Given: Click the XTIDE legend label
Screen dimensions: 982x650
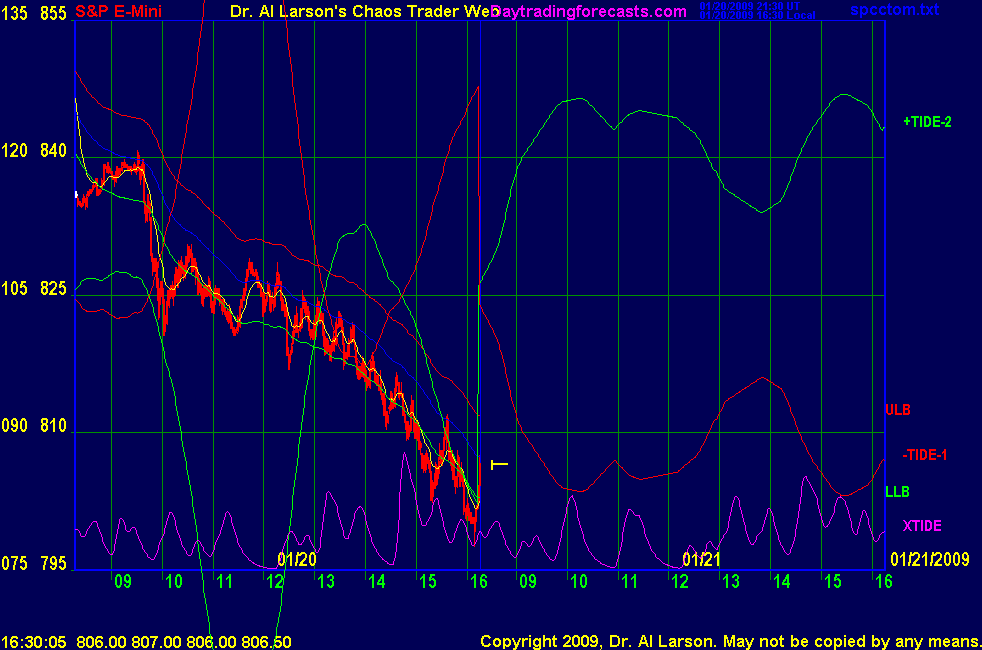Looking at the screenshot, I should 922,526.
